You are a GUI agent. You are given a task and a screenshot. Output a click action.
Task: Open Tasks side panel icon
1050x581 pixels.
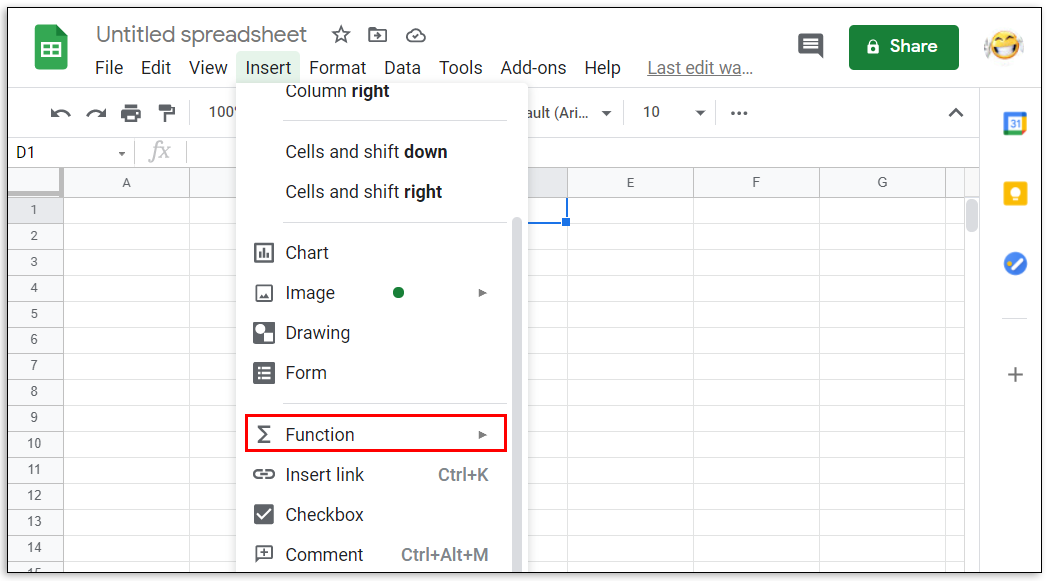pos(1015,263)
